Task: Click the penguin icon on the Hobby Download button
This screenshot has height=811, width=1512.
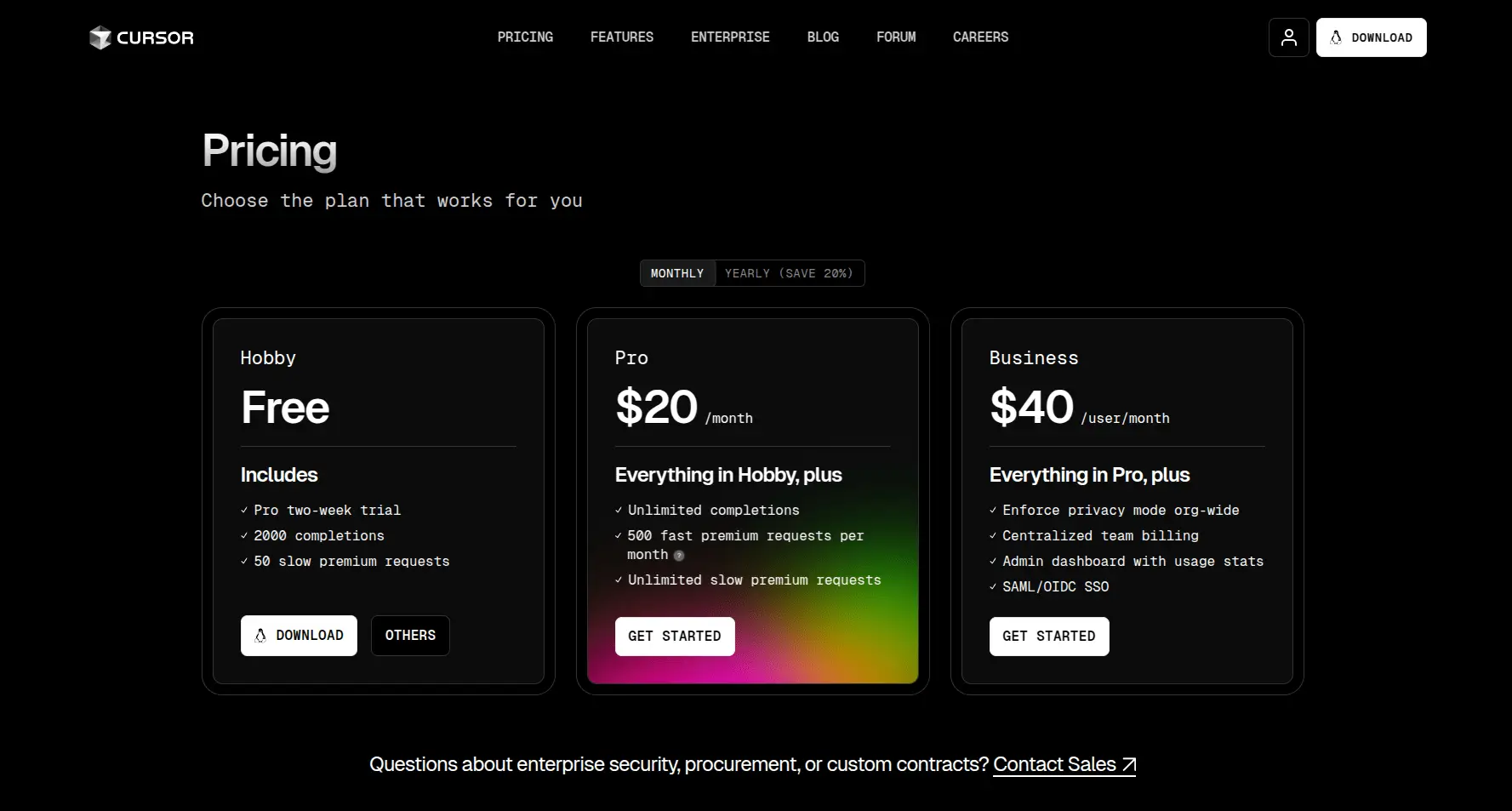Action: [x=260, y=636]
